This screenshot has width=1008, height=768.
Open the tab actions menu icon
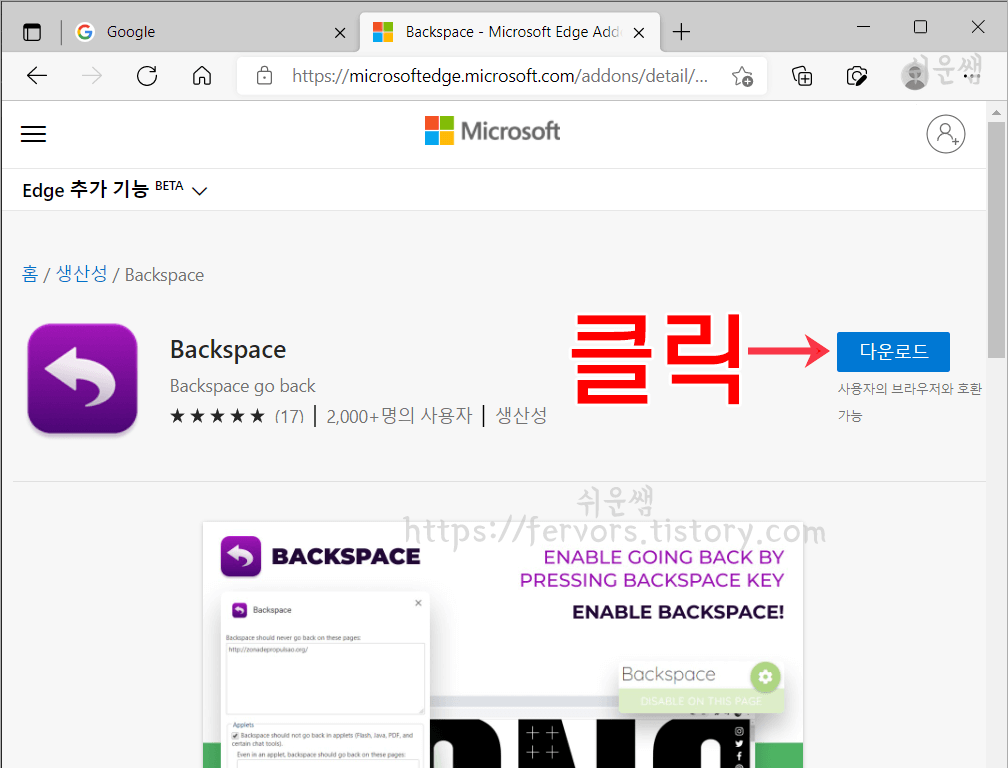32,31
